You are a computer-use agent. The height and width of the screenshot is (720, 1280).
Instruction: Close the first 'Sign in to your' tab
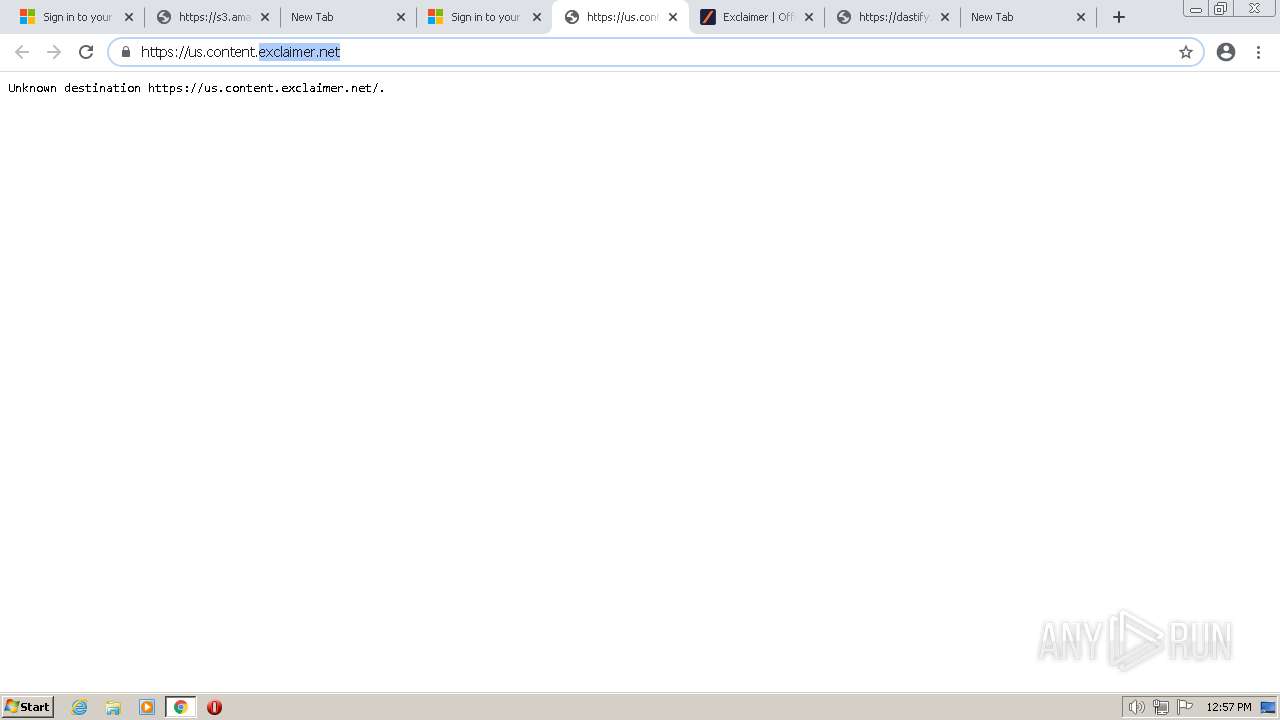(x=129, y=17)
